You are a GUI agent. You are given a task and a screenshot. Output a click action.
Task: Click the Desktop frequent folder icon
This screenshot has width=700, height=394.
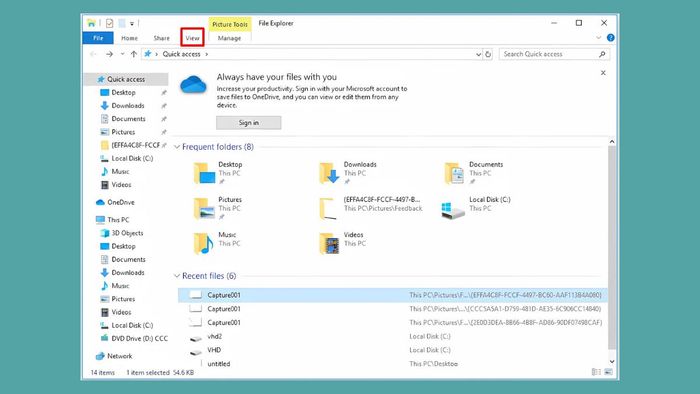[x=204, y=174]
